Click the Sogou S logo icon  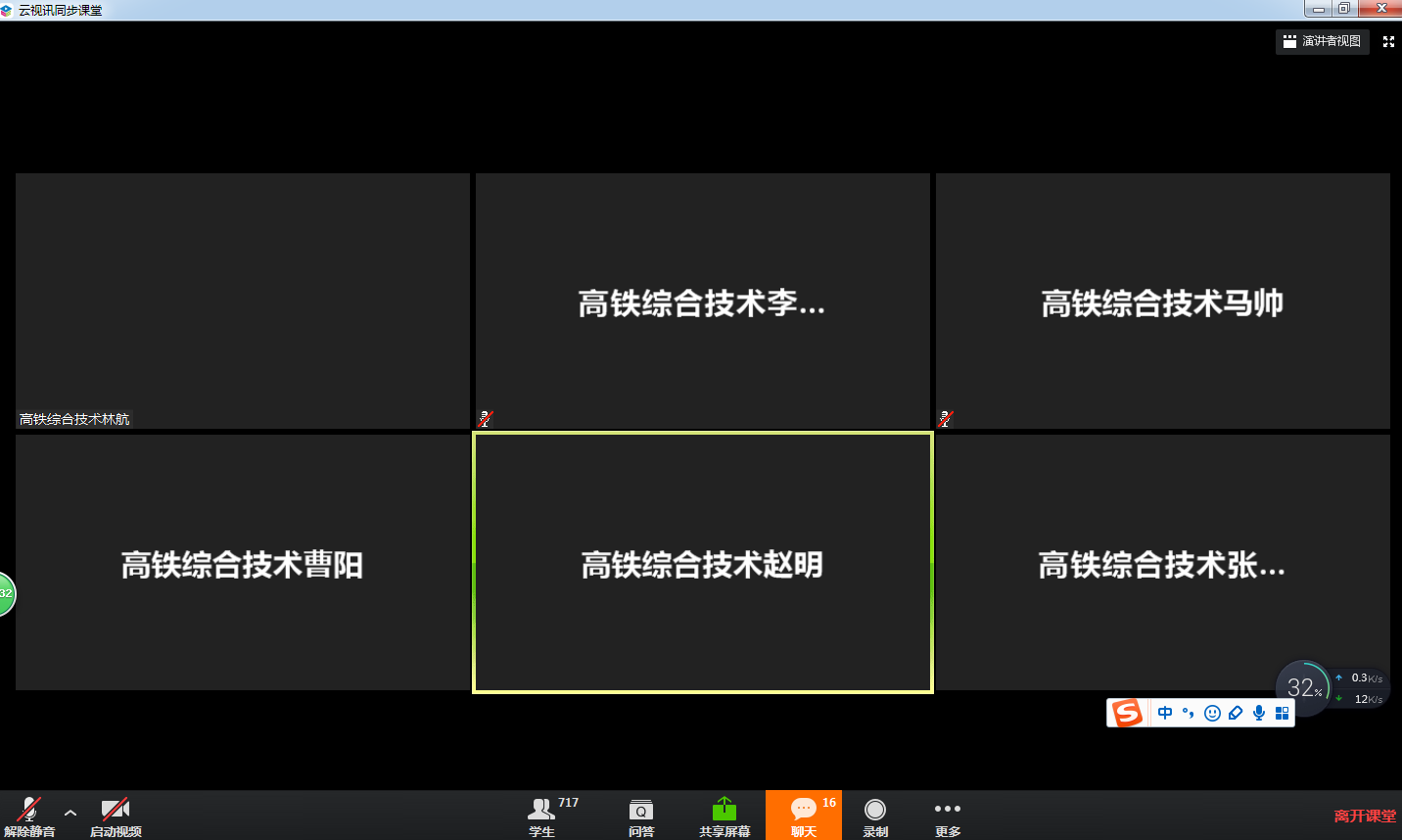(1128, 713)
